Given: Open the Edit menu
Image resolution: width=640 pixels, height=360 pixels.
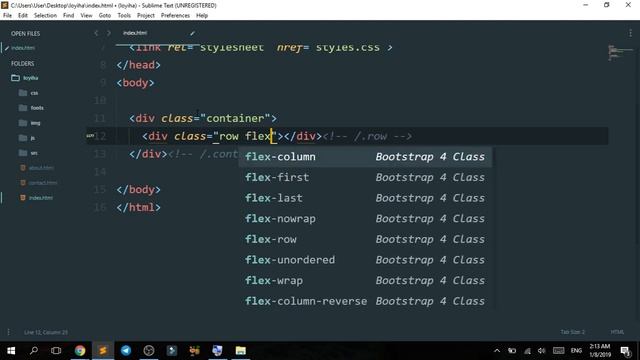Looking at the screenshot, I should (x=23, y=16).
